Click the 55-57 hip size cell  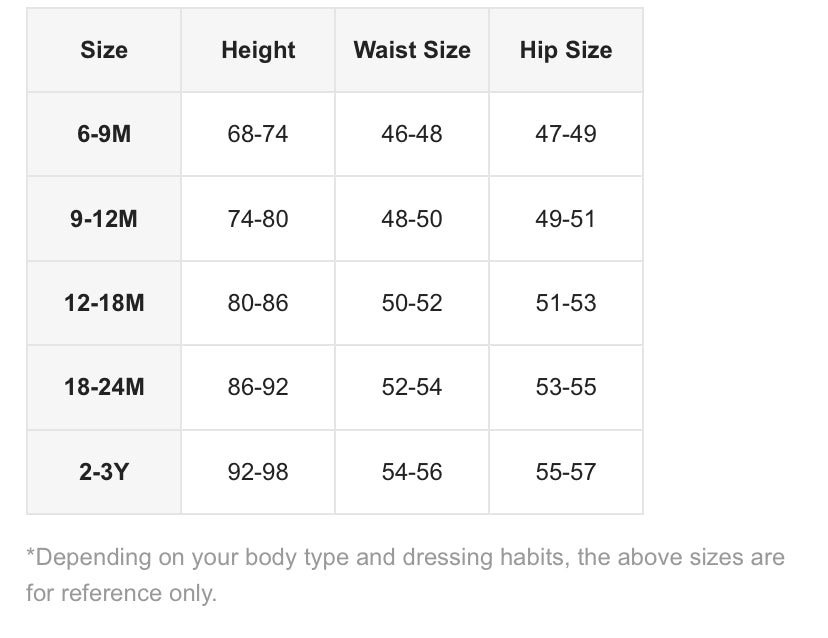566,472
